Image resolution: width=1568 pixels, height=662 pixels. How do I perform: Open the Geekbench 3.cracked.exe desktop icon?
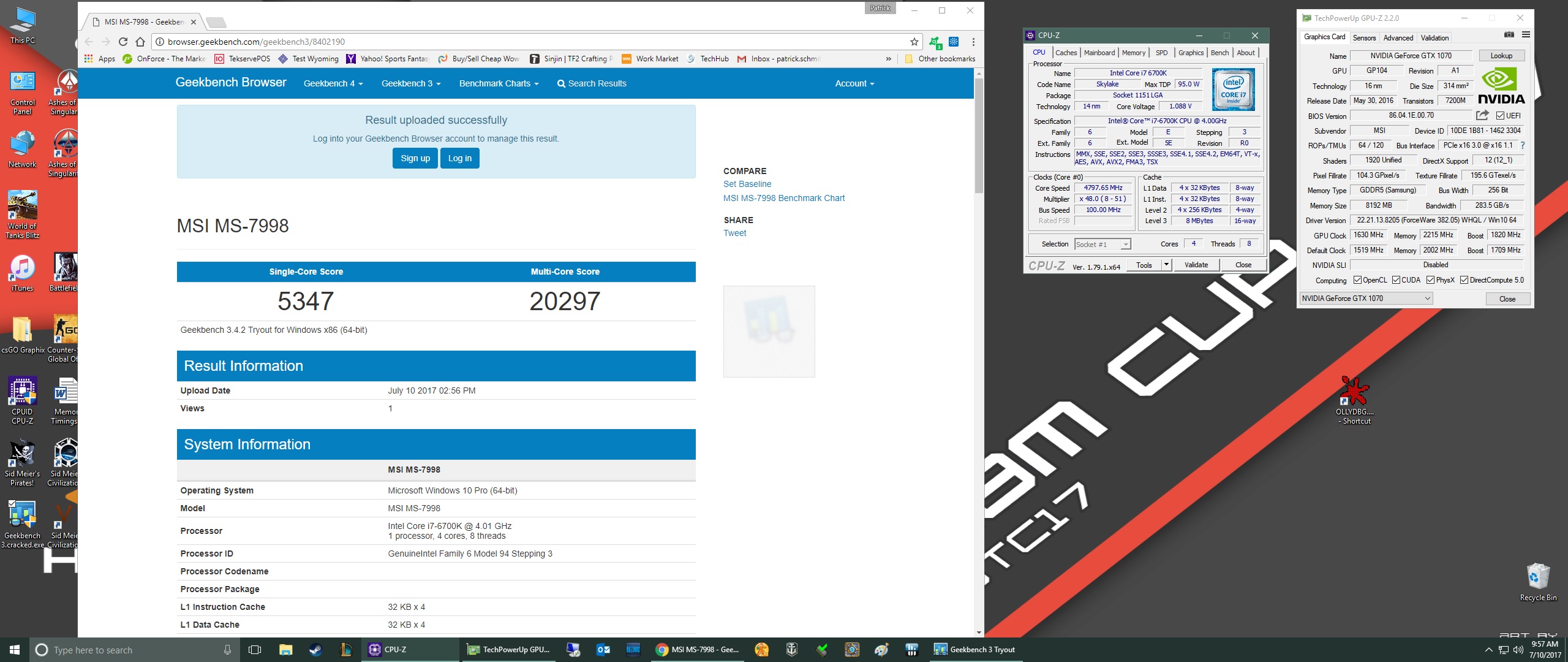23,525
